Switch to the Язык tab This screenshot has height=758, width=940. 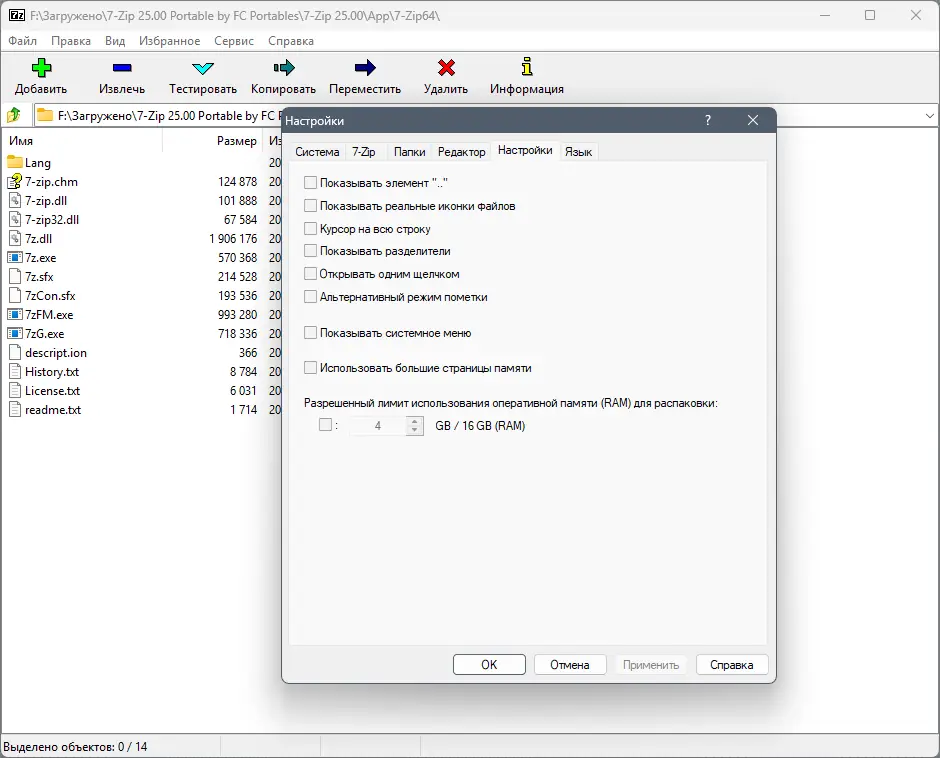(x=579, y=152)
